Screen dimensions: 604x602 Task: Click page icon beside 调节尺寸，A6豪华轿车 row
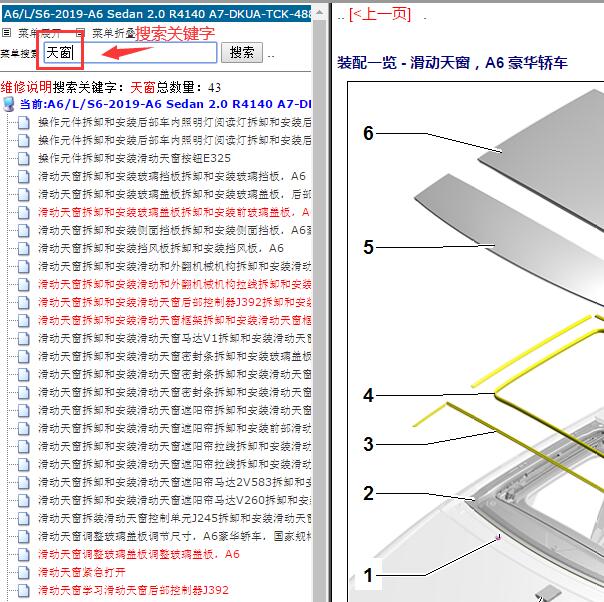(23, 536)
